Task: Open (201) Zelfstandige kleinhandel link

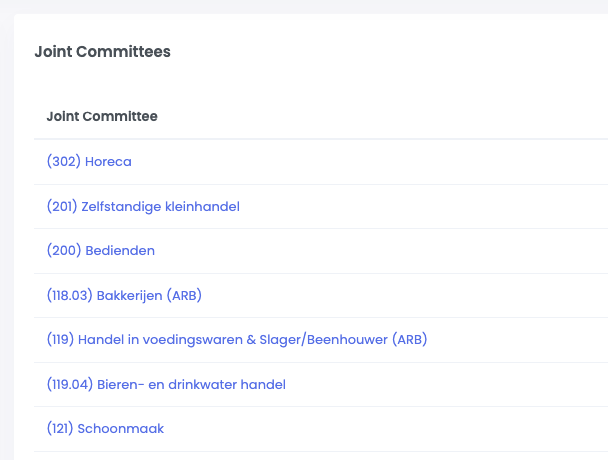Action: [x=143, y=206]
